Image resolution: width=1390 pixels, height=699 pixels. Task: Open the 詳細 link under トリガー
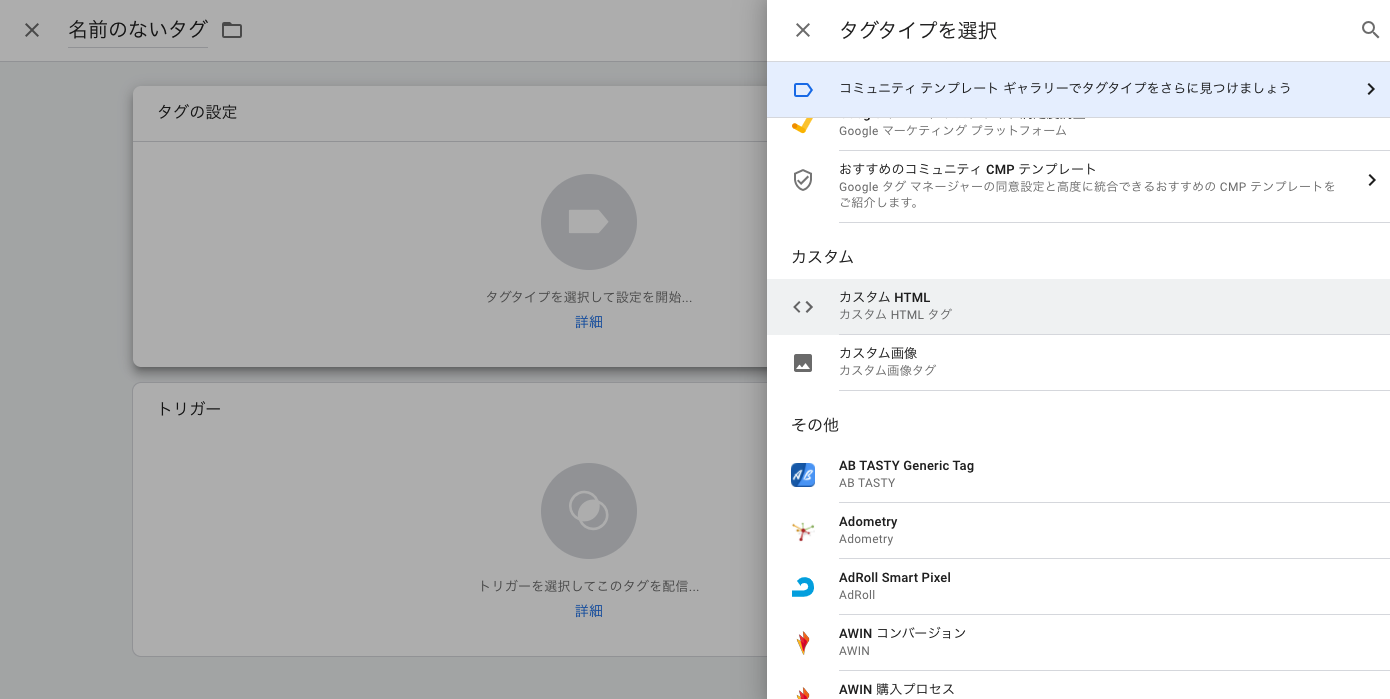point(588,610)
